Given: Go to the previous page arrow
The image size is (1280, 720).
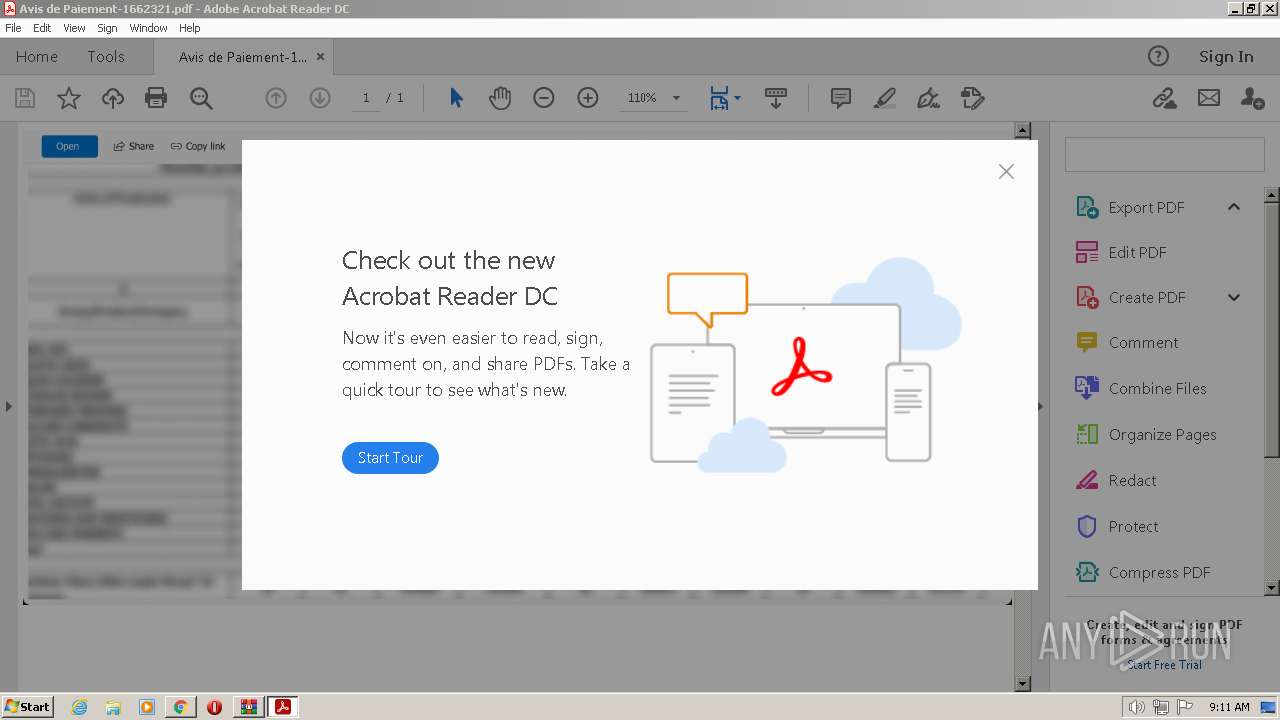Looking at the screenshot, I should [x=276, y=98].
